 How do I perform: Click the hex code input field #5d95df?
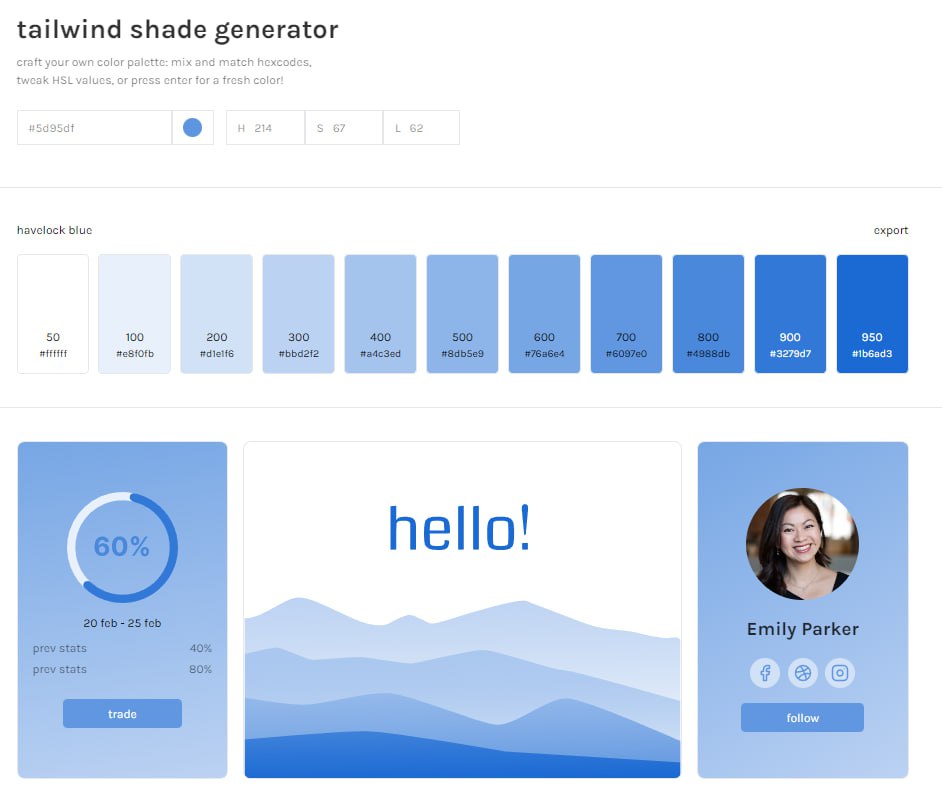point(94,127)
